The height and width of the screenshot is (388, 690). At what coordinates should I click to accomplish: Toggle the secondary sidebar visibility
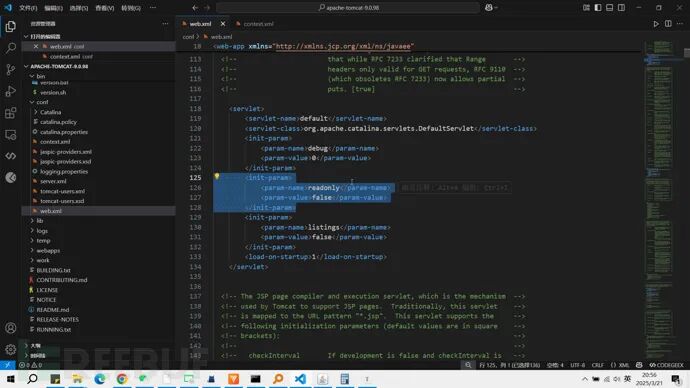(621, 7)
